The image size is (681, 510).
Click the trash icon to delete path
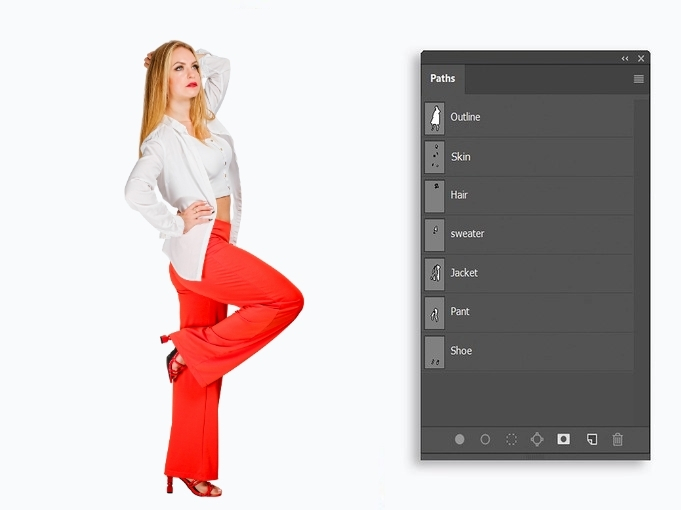coord(617,439)
